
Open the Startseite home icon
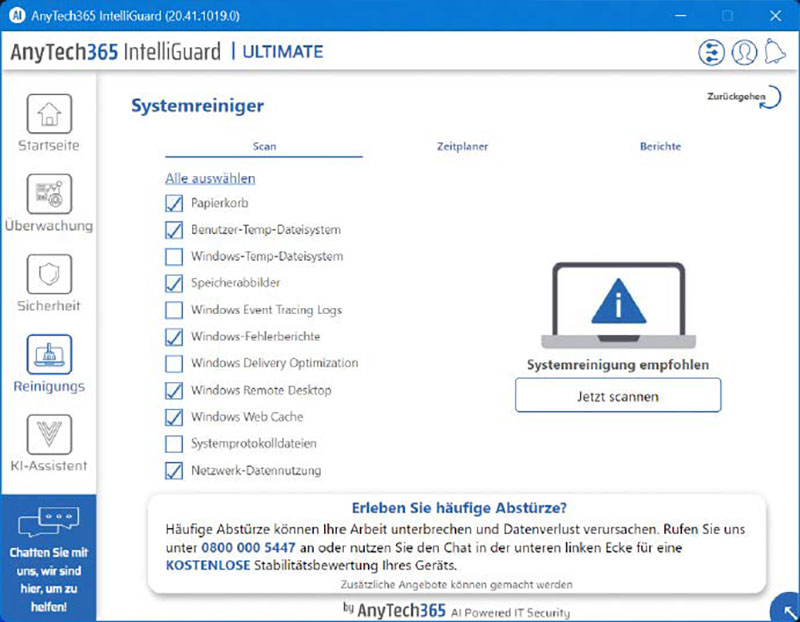click(x=49, y=113)
